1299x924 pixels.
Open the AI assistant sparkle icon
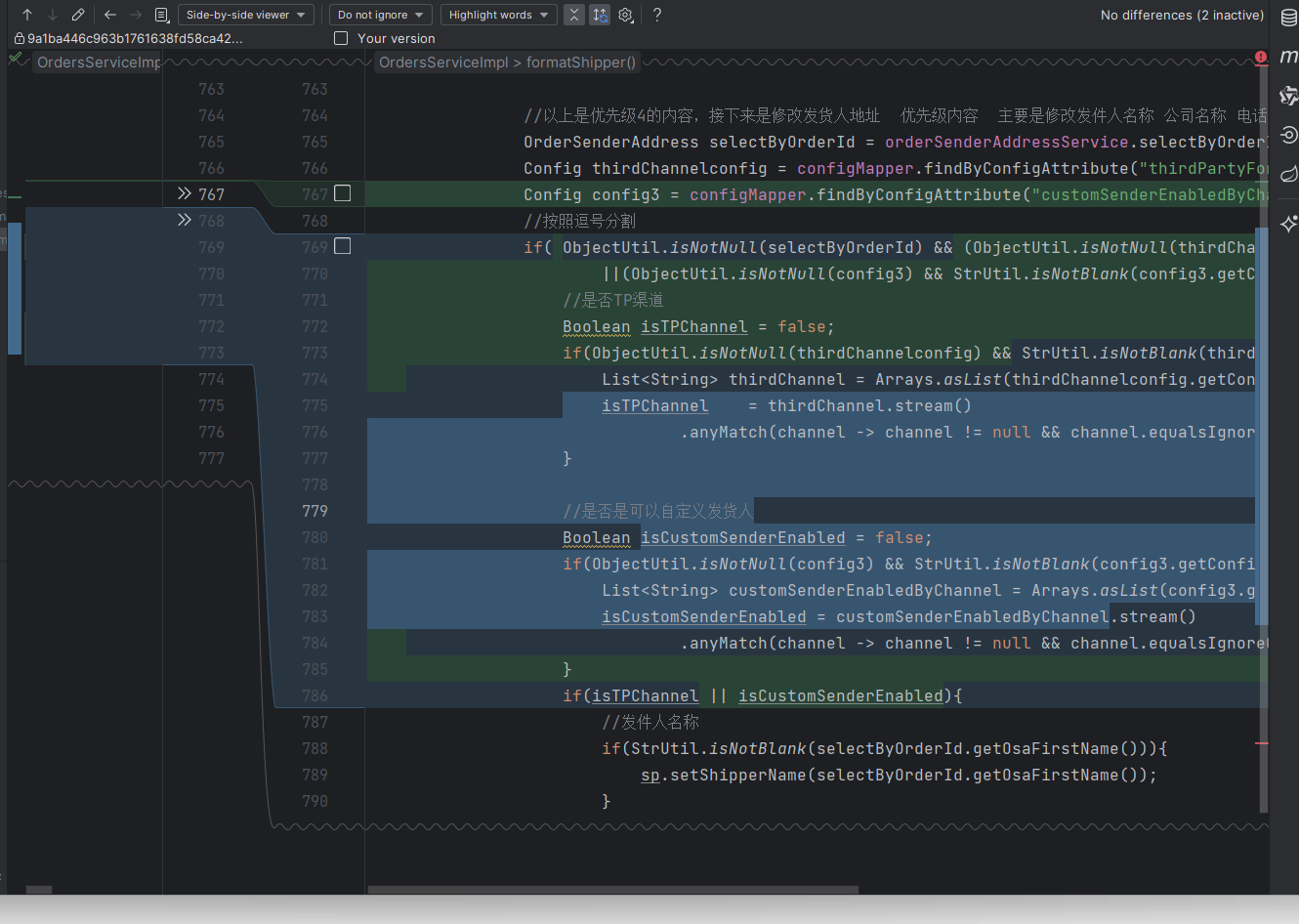pyautogui.click(x=1288, y=224)
